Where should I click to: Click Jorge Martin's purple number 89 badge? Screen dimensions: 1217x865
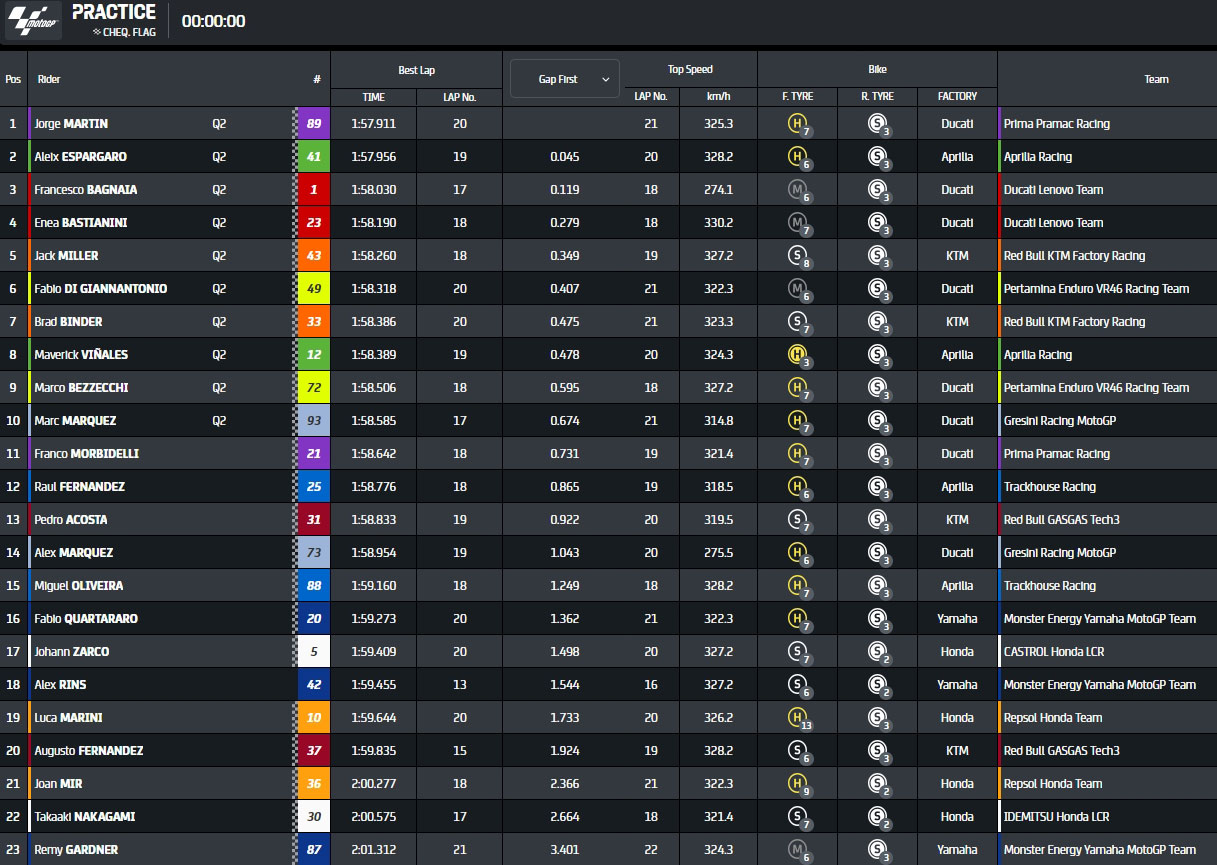pos(315,124)
